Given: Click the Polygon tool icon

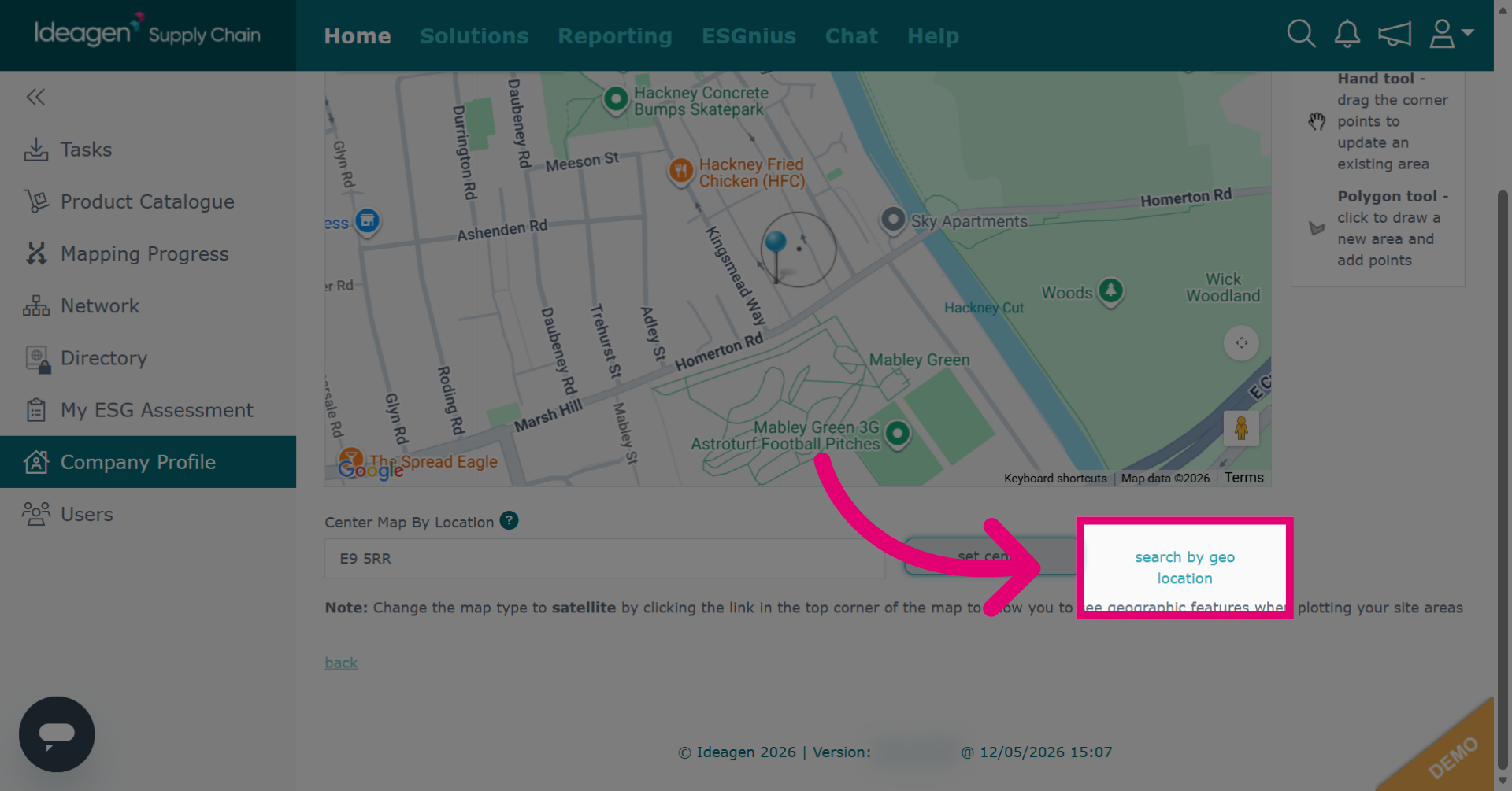Looking at the screenshot, I should coord(1317,228).
